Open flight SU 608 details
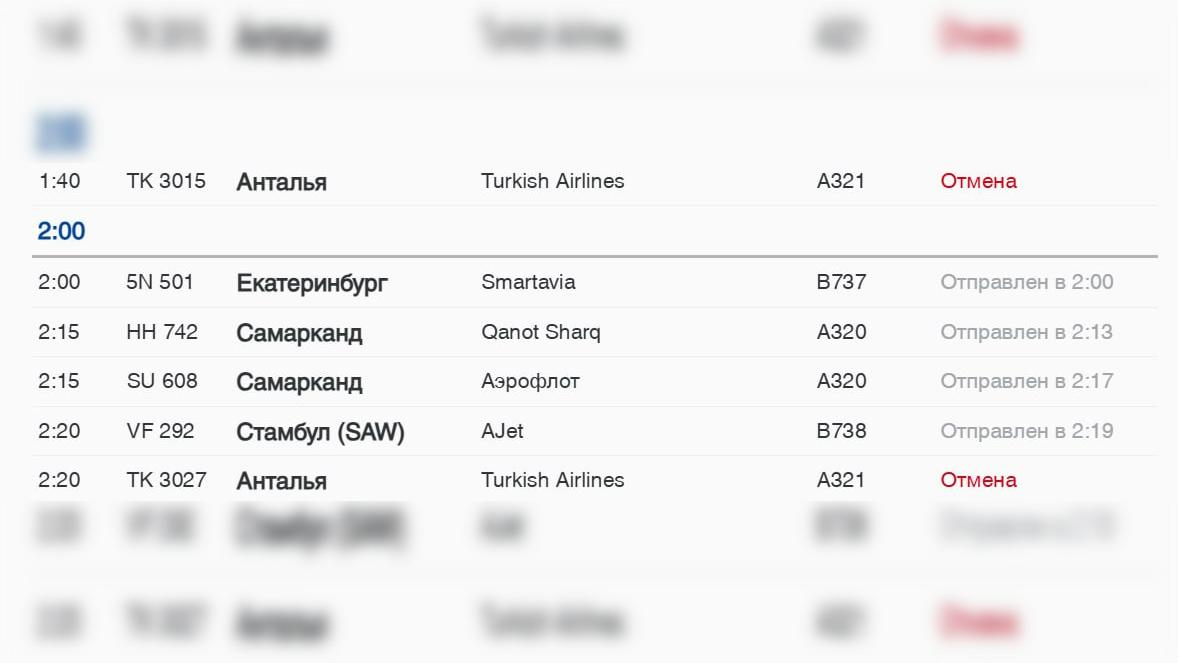 click(162, 381)
